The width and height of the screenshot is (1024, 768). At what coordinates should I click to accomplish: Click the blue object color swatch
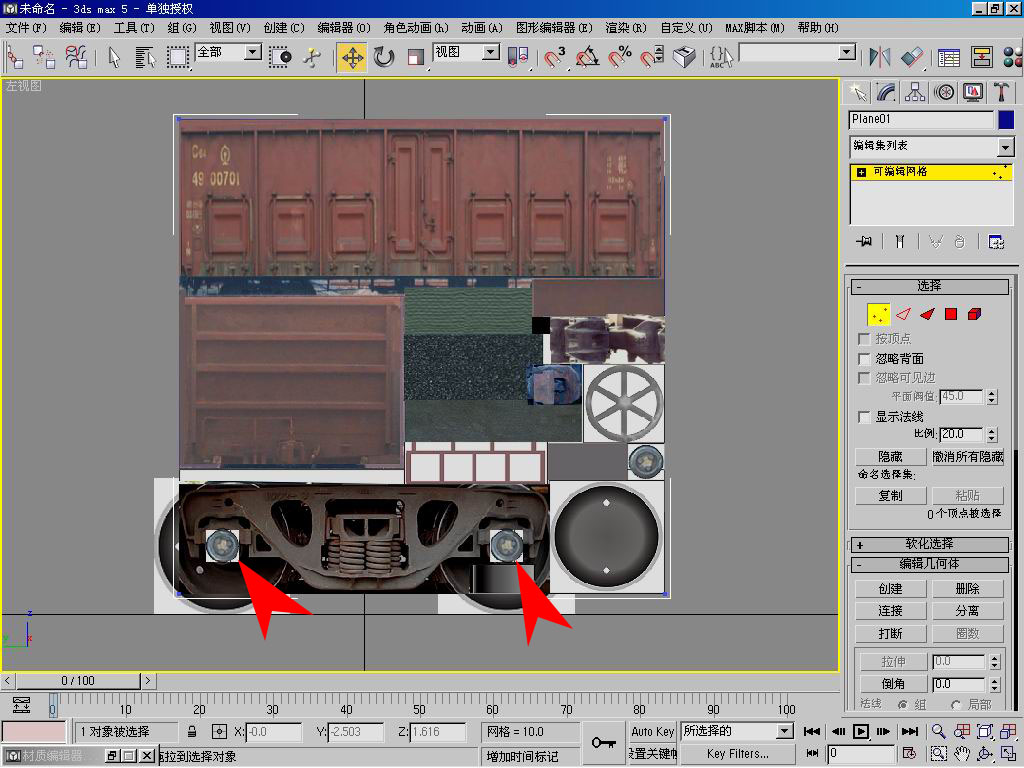click(x=1006, y=120)
